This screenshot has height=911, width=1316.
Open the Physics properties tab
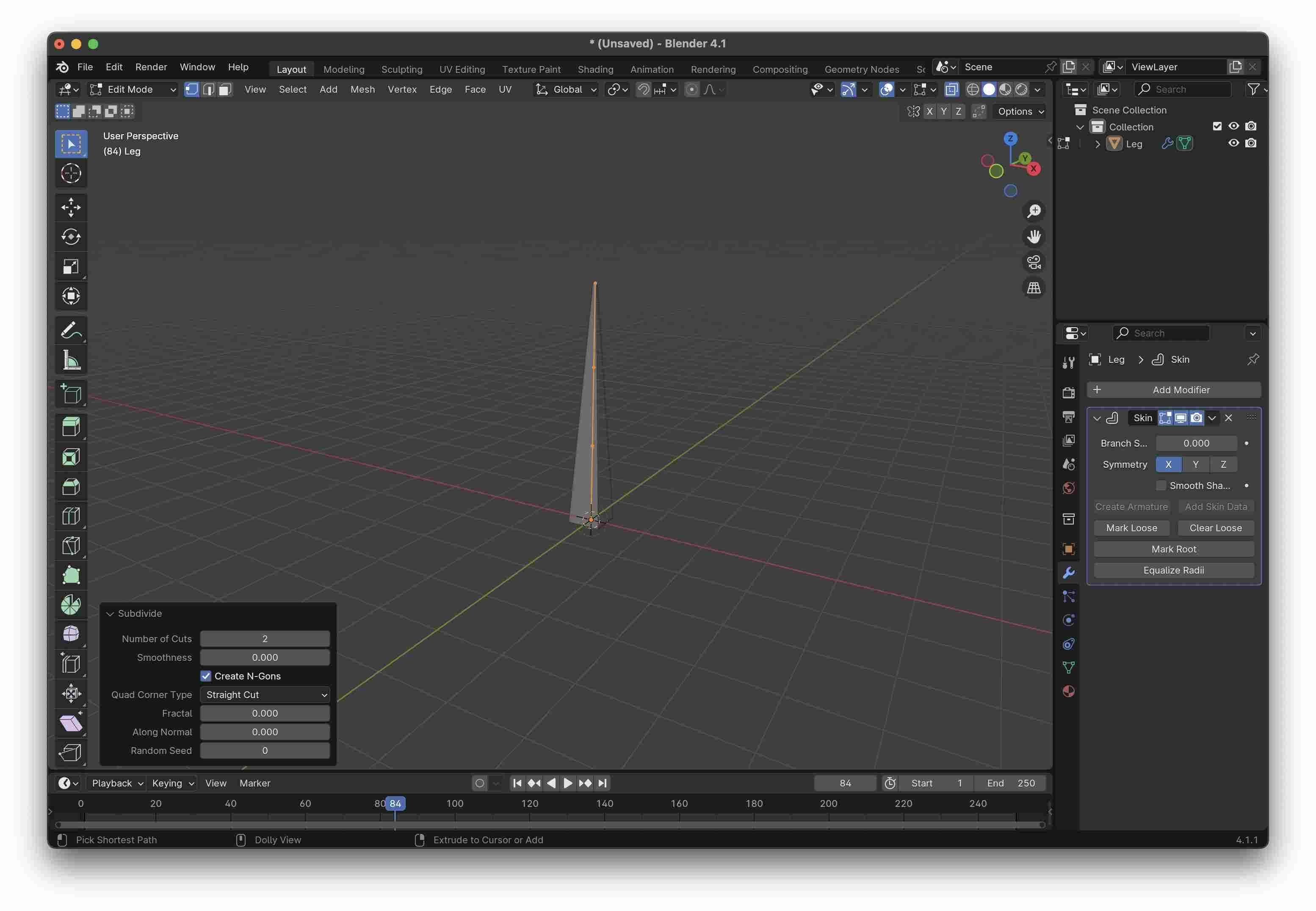(1069, 621)
